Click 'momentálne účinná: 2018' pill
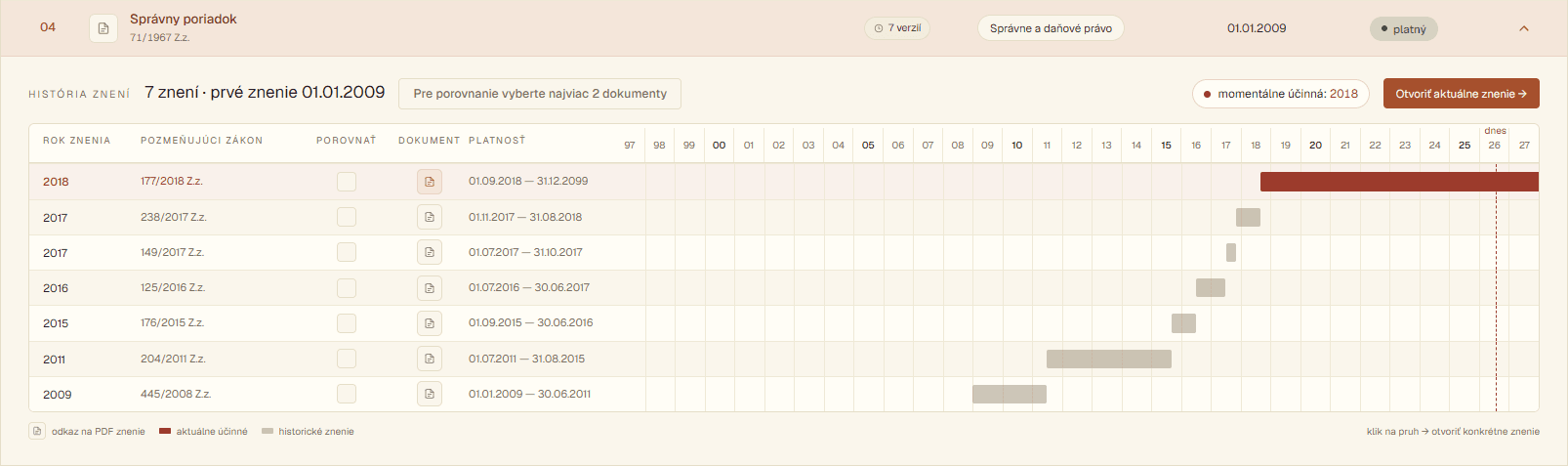The image size is (1568, 466). click(1281, 94)
